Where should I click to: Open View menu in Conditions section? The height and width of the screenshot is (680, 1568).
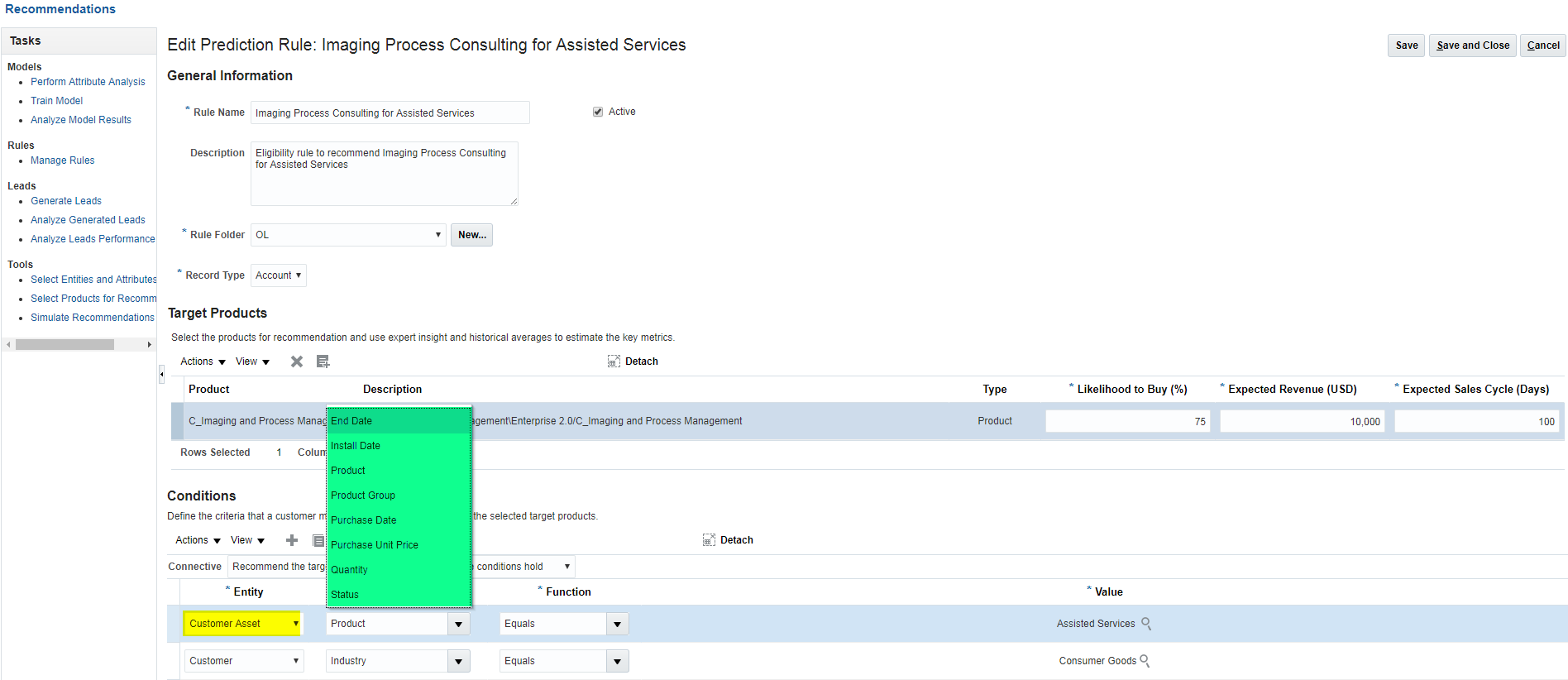click(248, 540)
